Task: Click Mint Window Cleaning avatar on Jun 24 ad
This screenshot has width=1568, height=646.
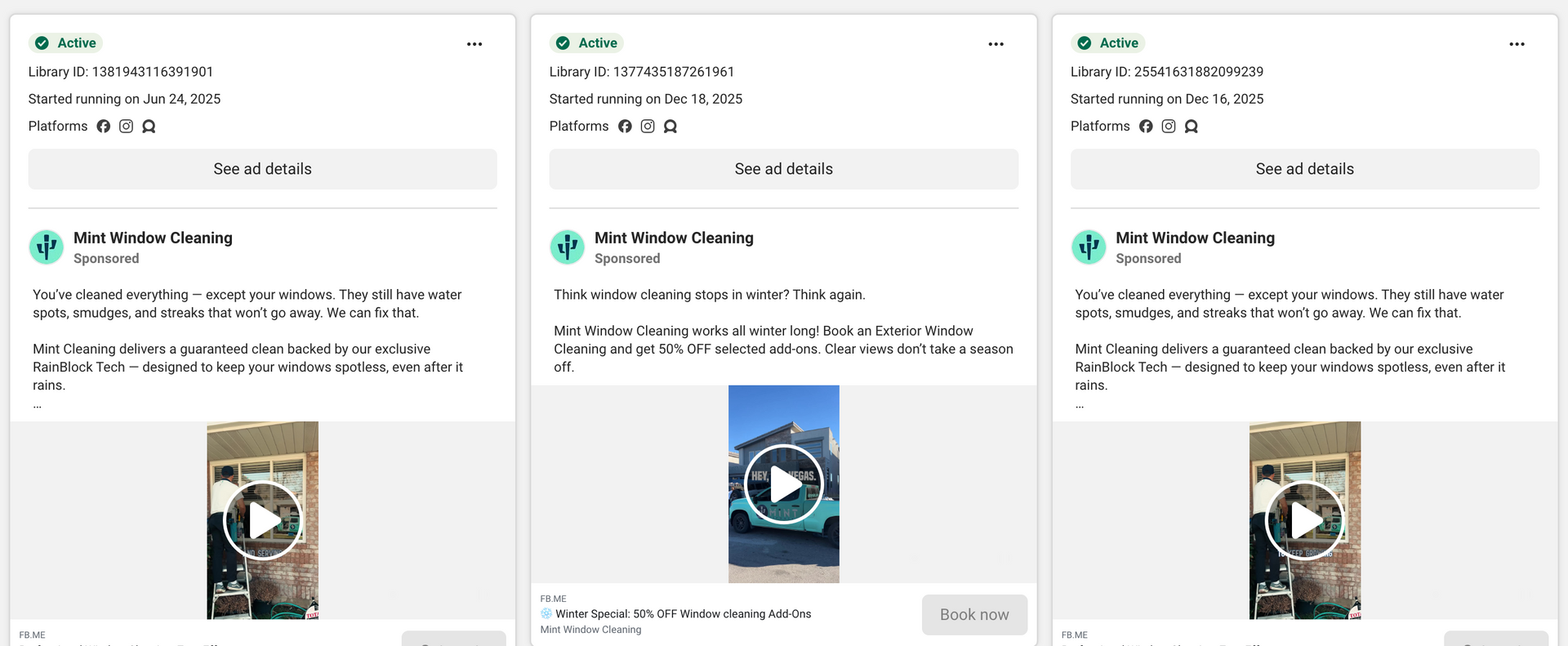Action: coord(47,247)
